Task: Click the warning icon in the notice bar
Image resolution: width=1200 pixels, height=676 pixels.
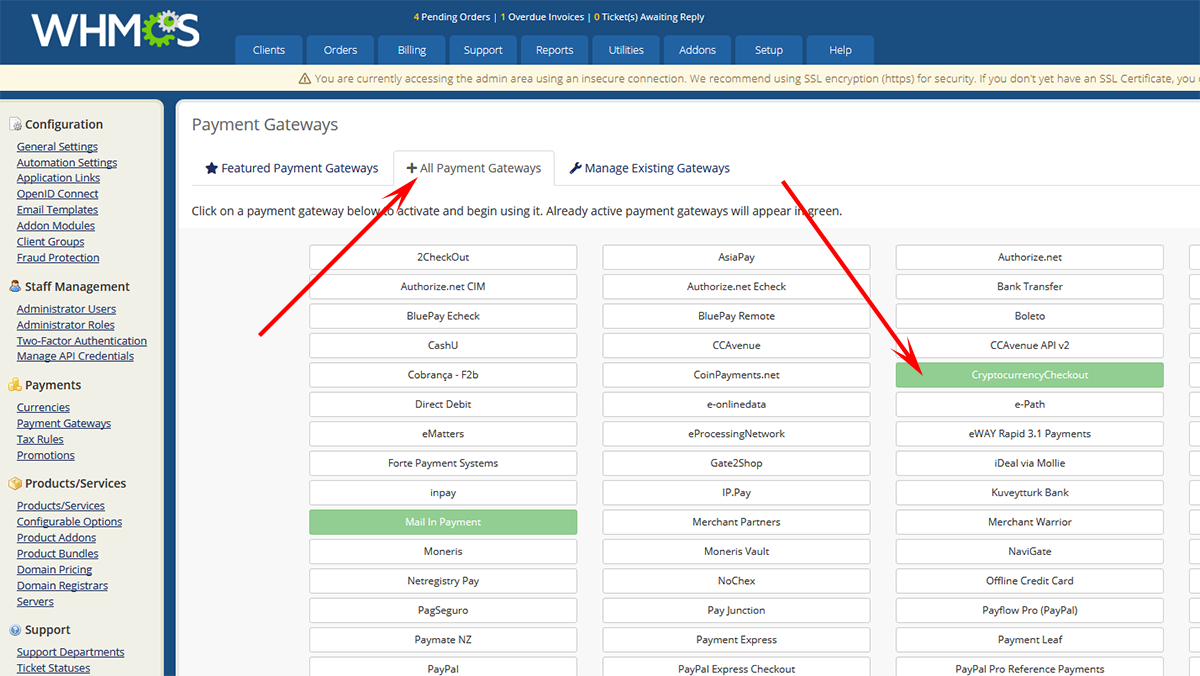Action: (305, 79)
